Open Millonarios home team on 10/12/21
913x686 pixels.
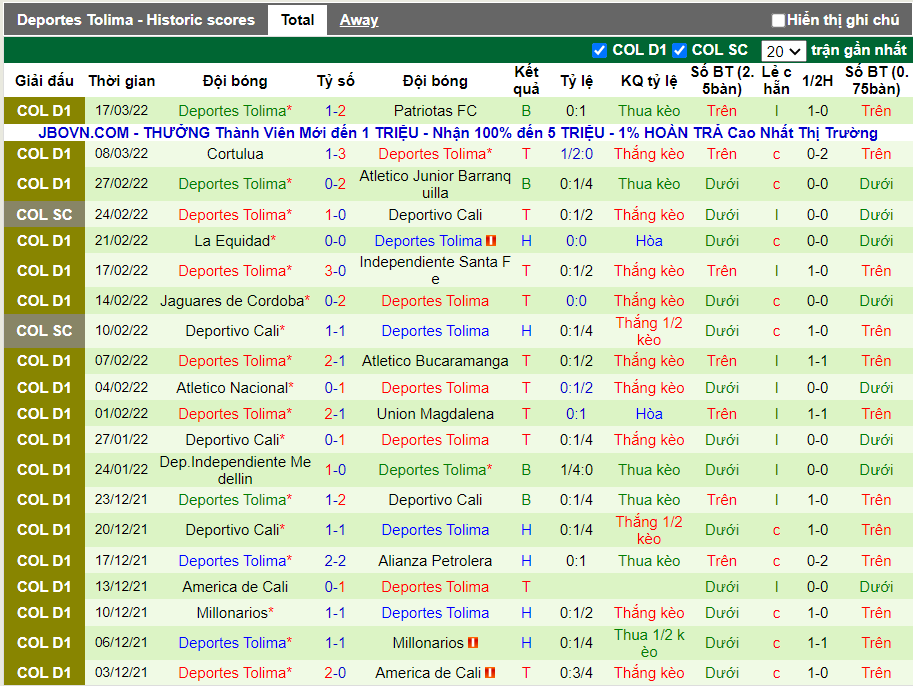(232, 613)
